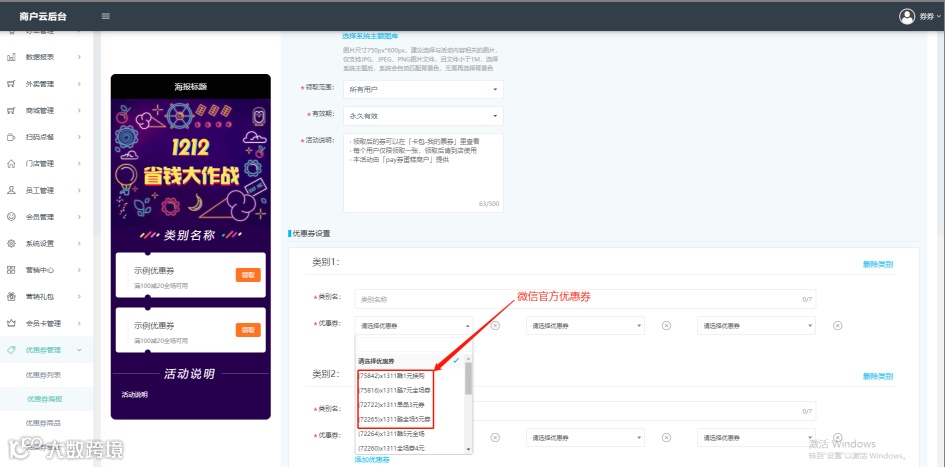
Task: Click the 扫码点餐 cup icon
Action: coord(11,137)
